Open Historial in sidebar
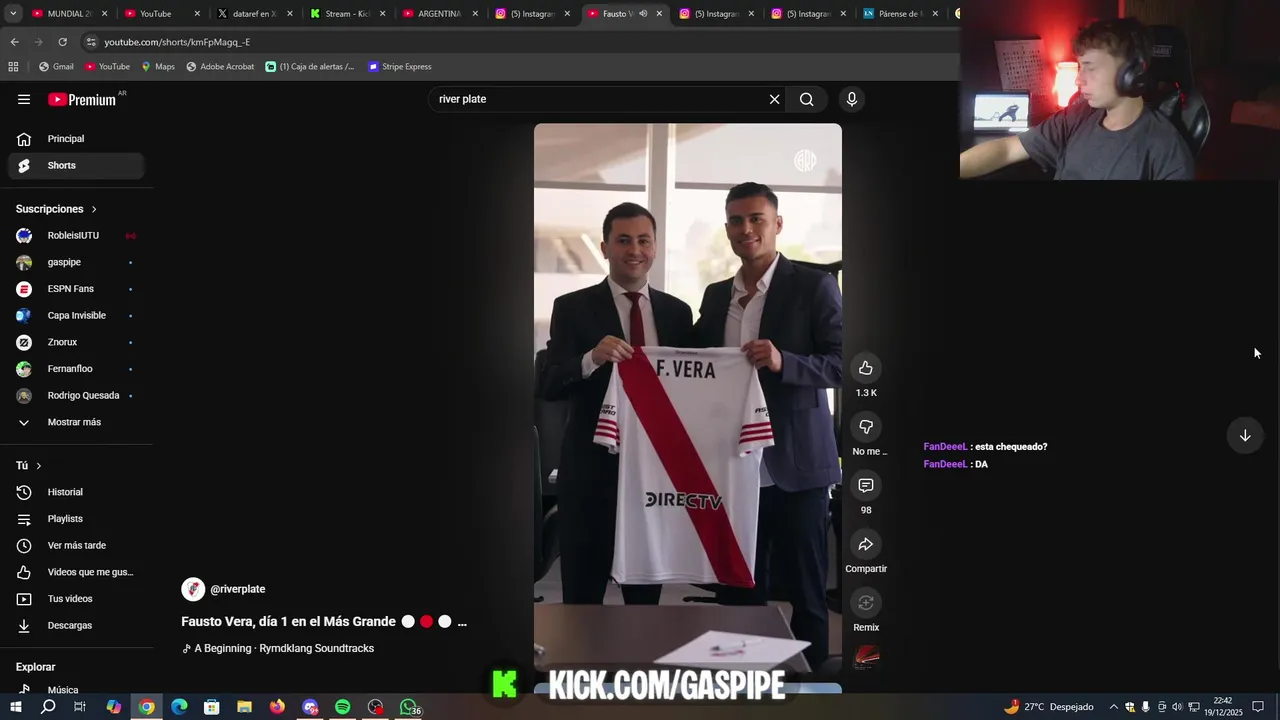Screen dimensions: 1280x720 [76, 492]
